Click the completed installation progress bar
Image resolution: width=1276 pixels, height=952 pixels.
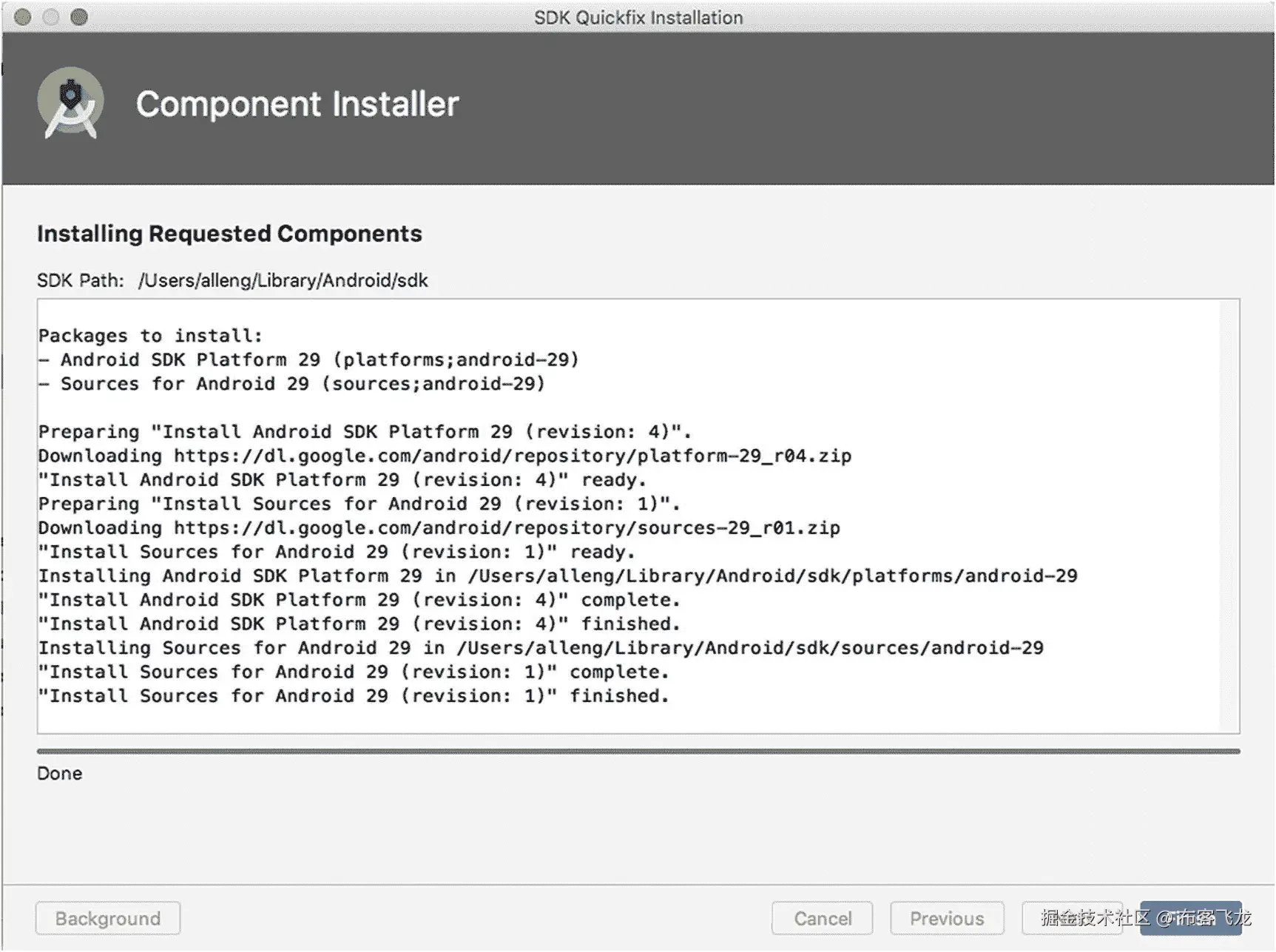[x=638, y=752]
